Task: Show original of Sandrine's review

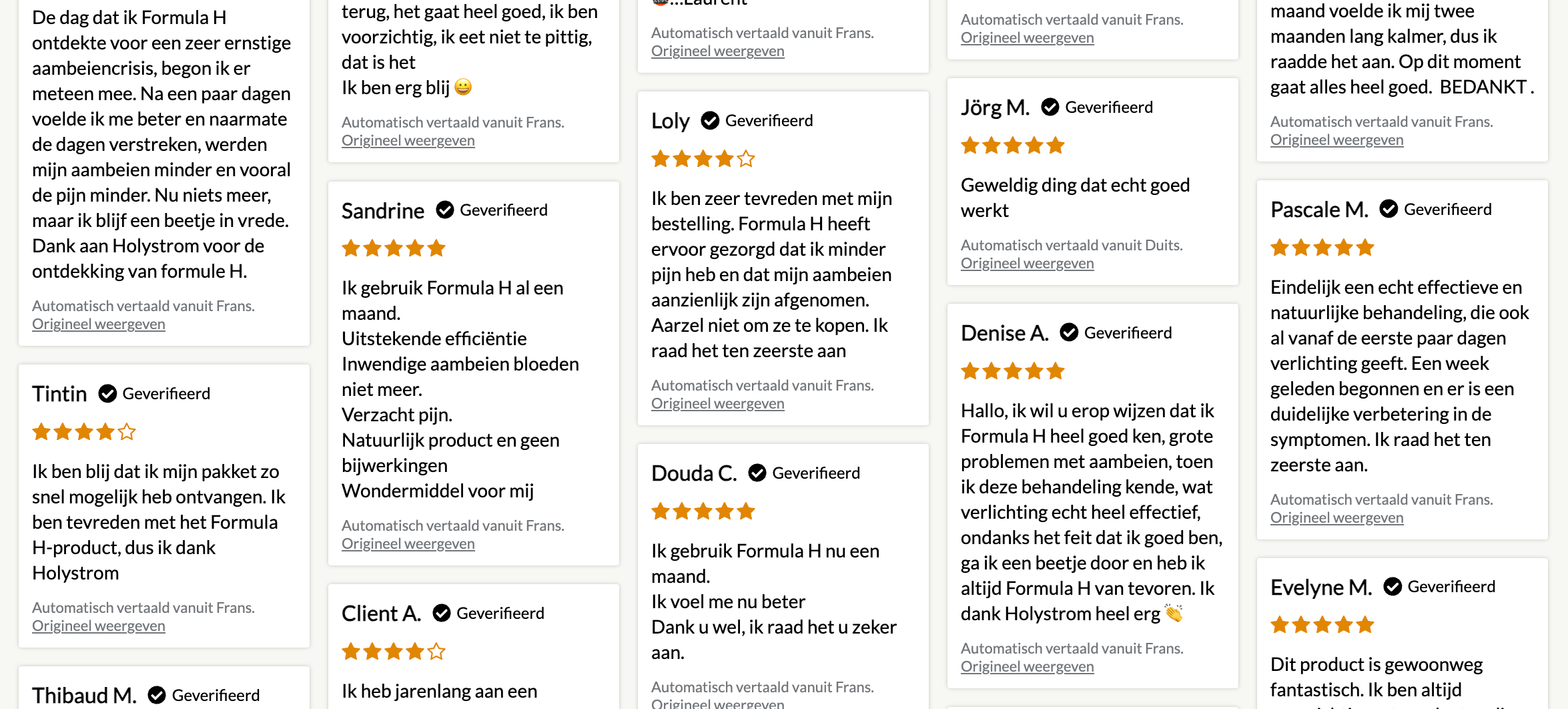Action: (408, 544)
